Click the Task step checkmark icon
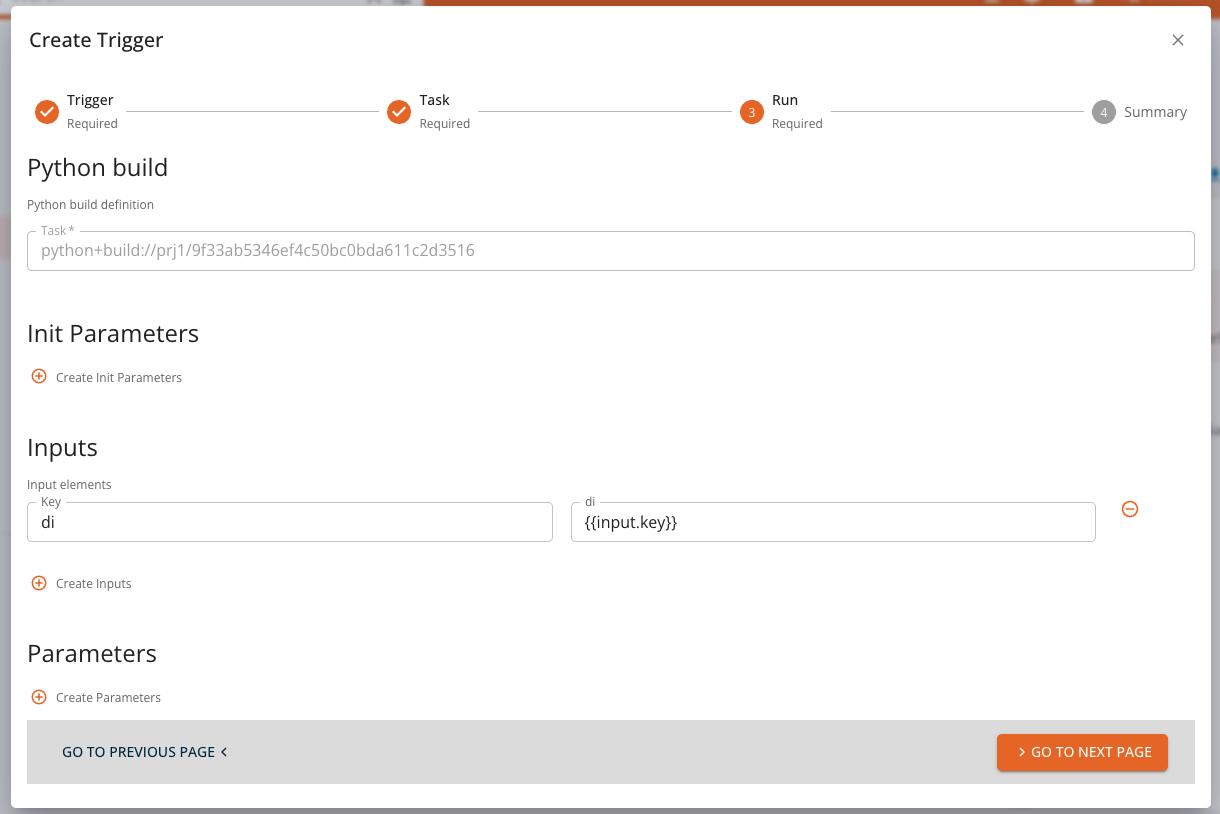This screenshot has height=814, width=1220. coord(399,112)
